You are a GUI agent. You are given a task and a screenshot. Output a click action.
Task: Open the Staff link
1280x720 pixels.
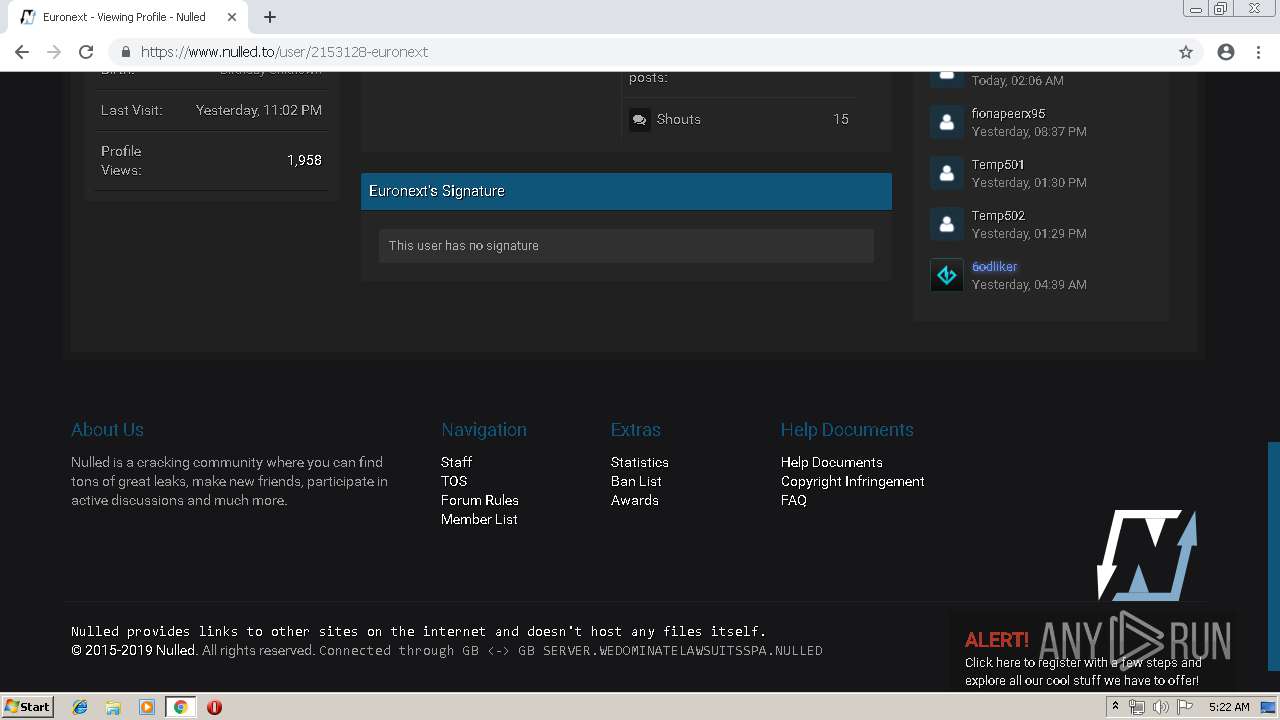click(x=456, y=462)
